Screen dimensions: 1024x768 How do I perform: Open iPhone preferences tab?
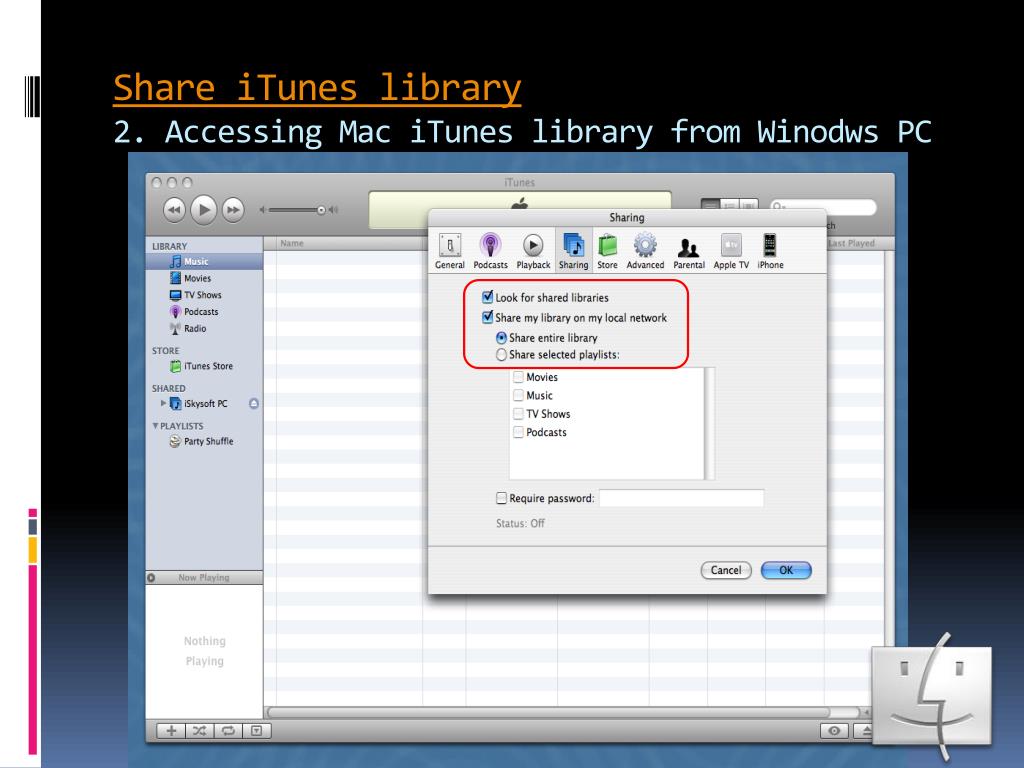770,251
